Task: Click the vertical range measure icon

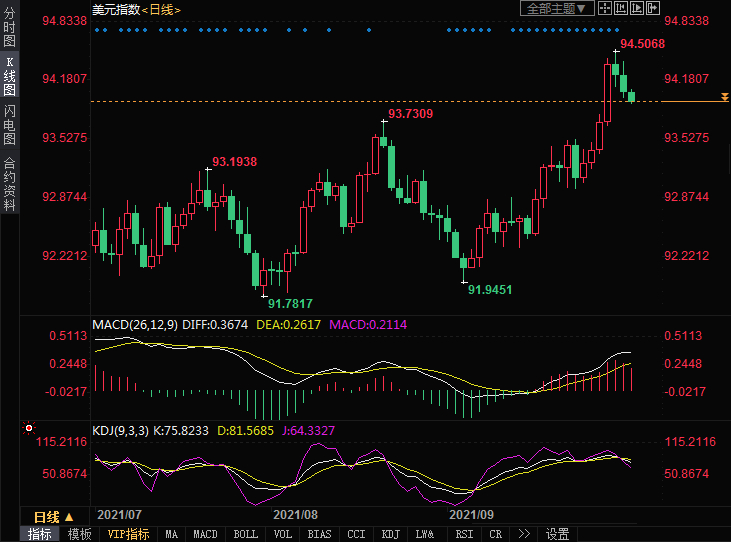Action: pos(622,8)
